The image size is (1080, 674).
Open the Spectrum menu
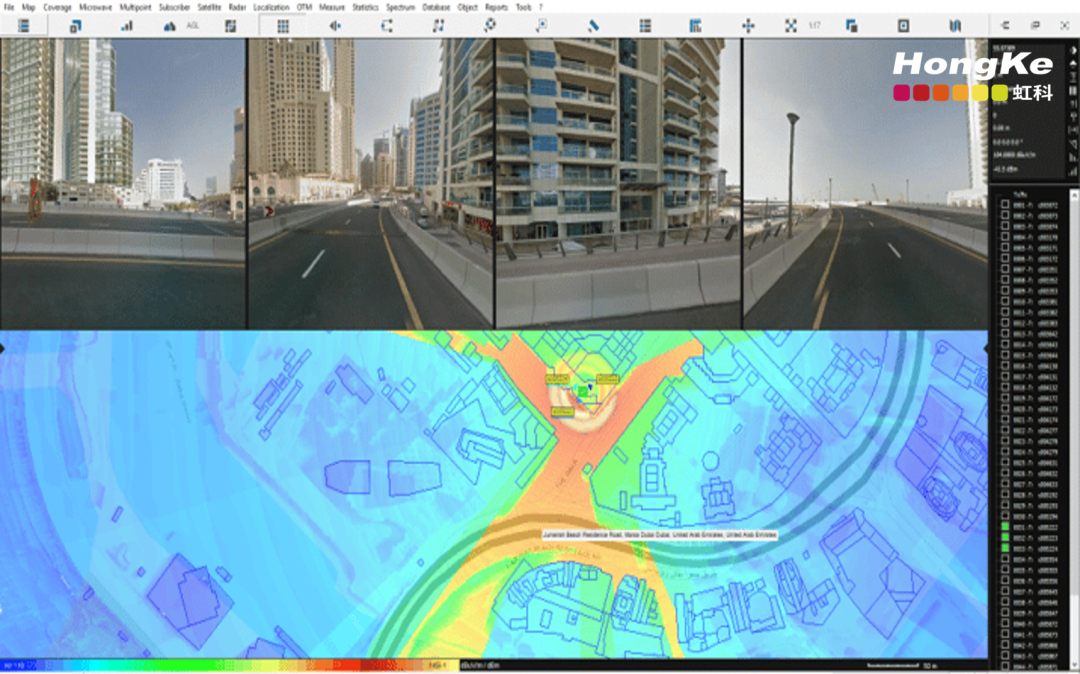[400, 7]
